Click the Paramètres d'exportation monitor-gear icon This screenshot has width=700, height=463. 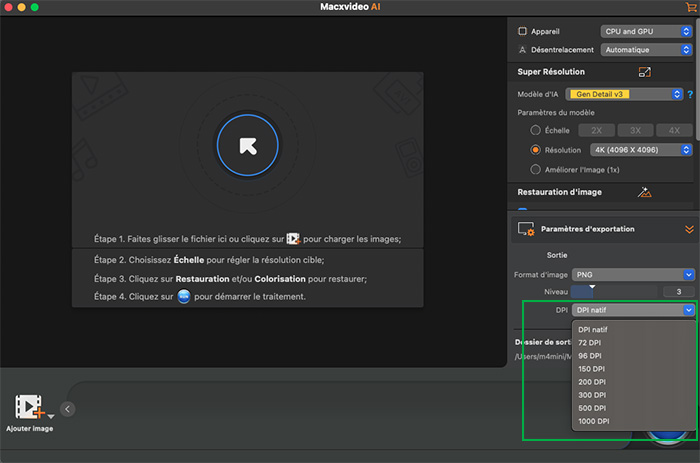click(526, 229)
